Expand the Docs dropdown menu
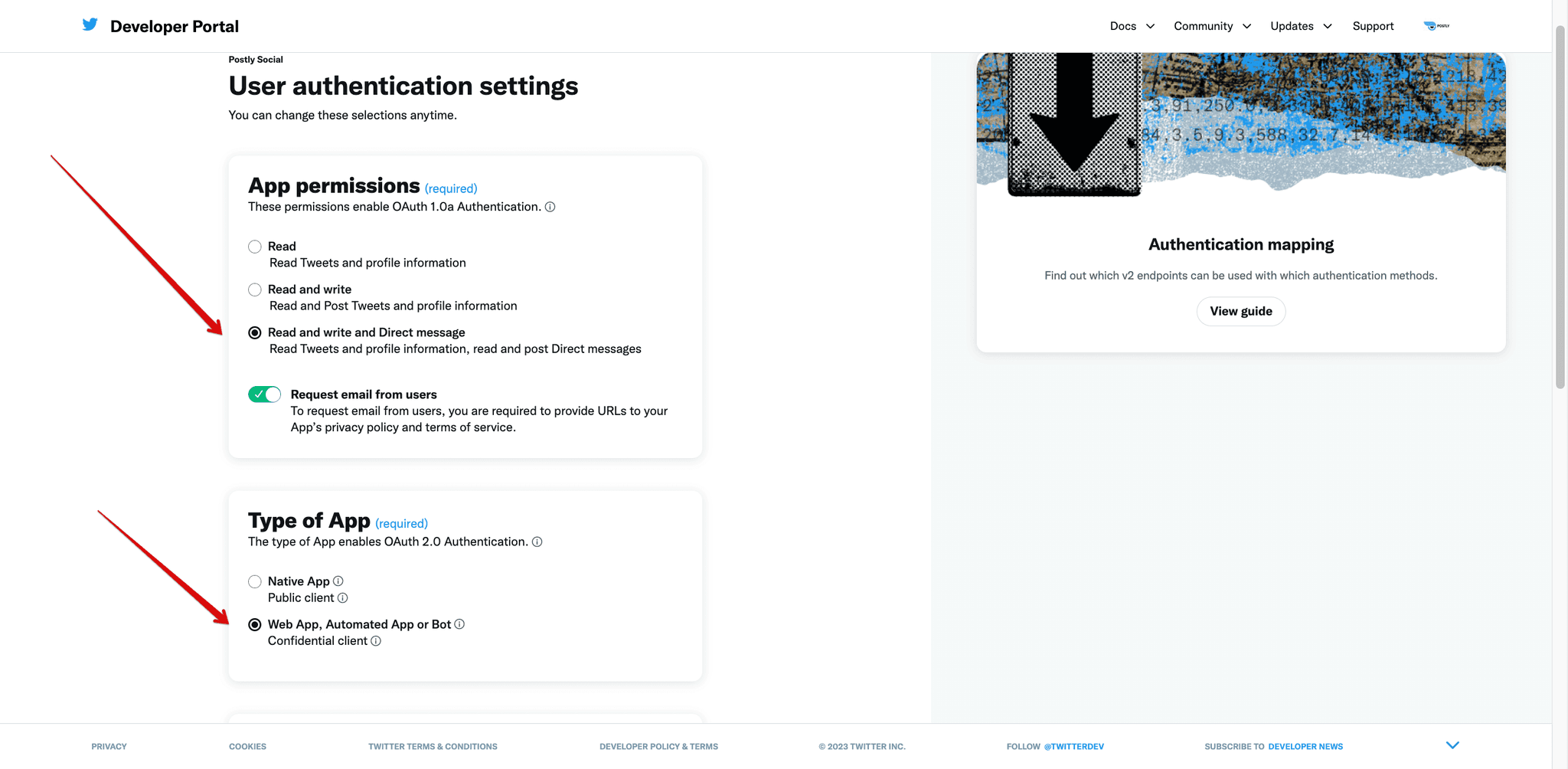The image size is (1568, 769). [x=1132, y=26]
